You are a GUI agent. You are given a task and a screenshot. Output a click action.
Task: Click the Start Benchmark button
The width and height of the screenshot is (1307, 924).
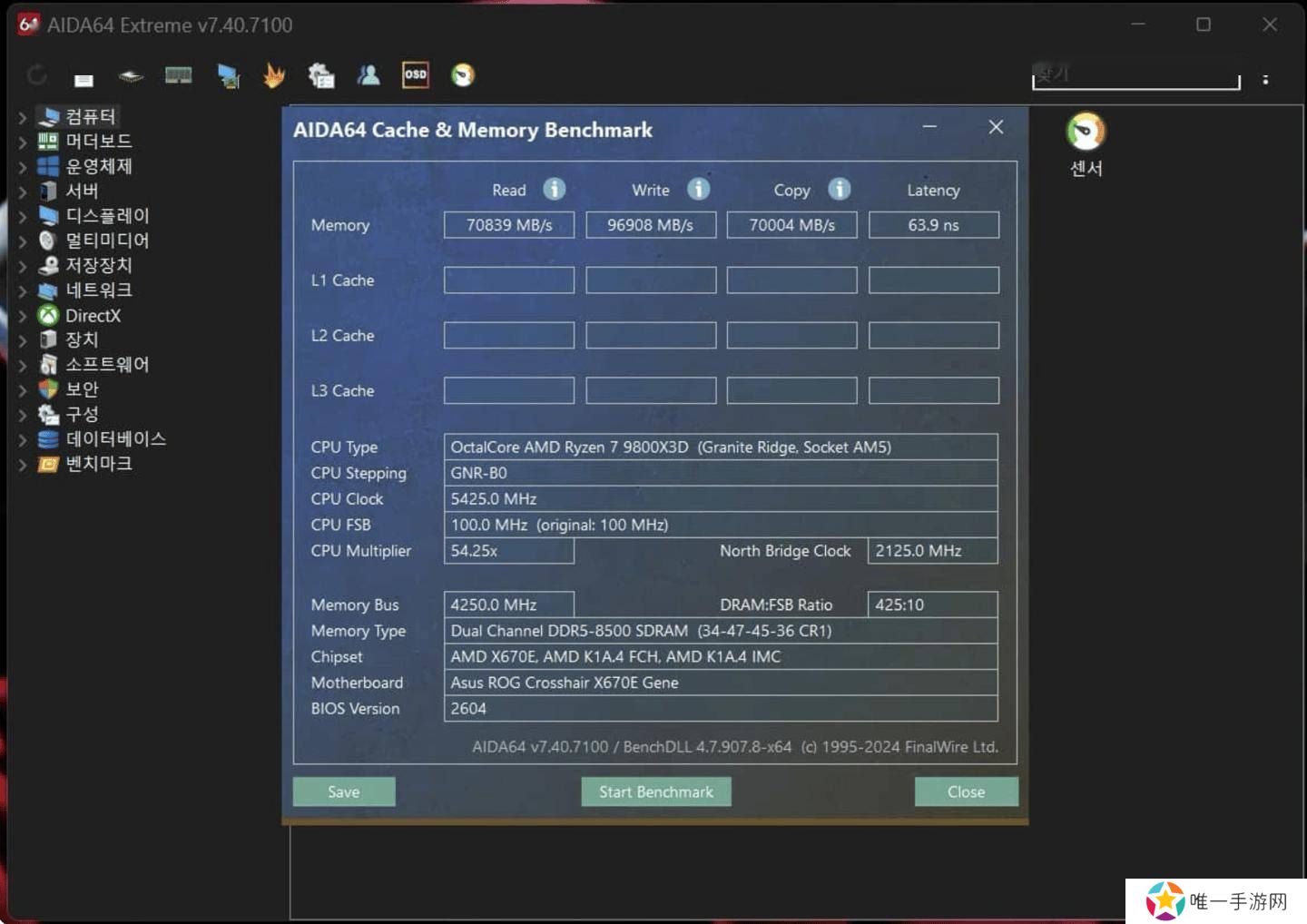click(x=656, y=791)
